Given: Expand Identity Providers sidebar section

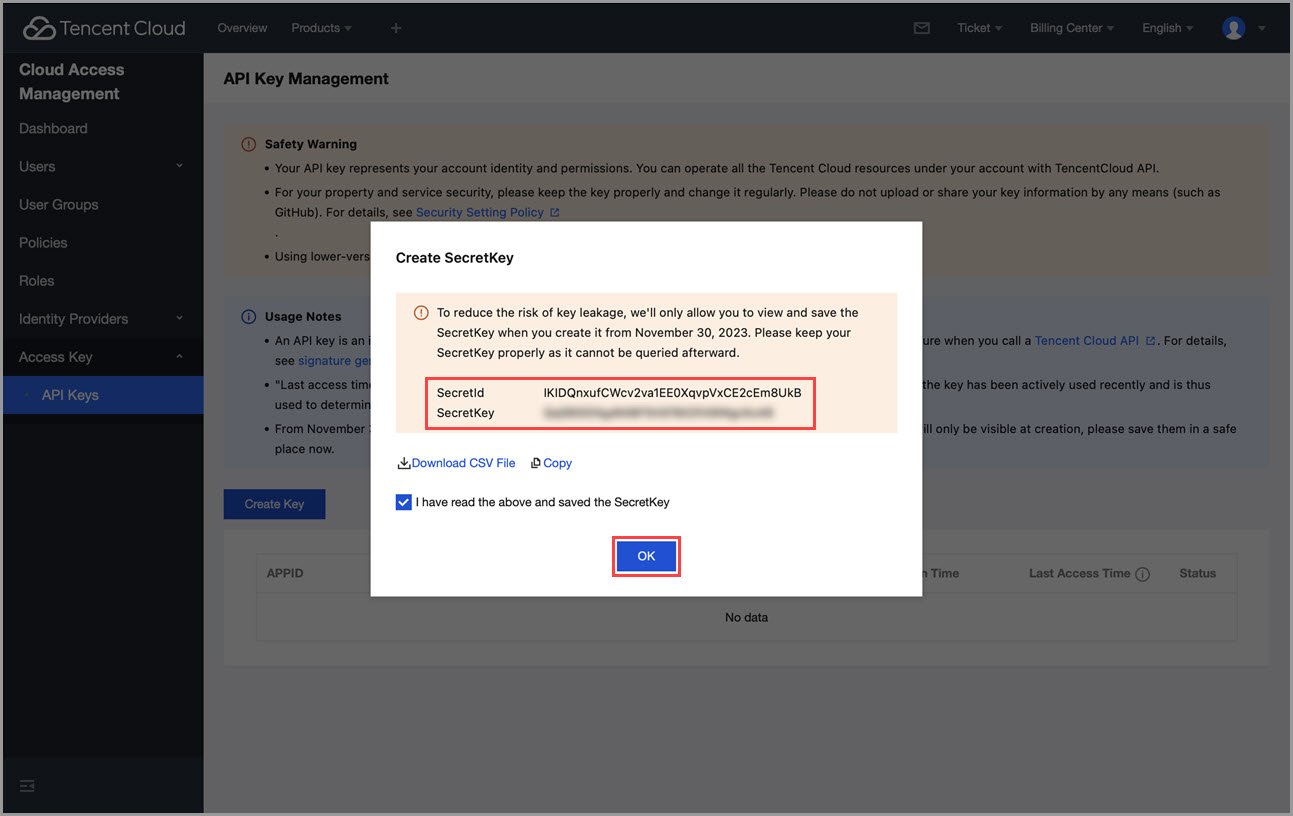Looking at the screenshot, I should coord(101,318).
